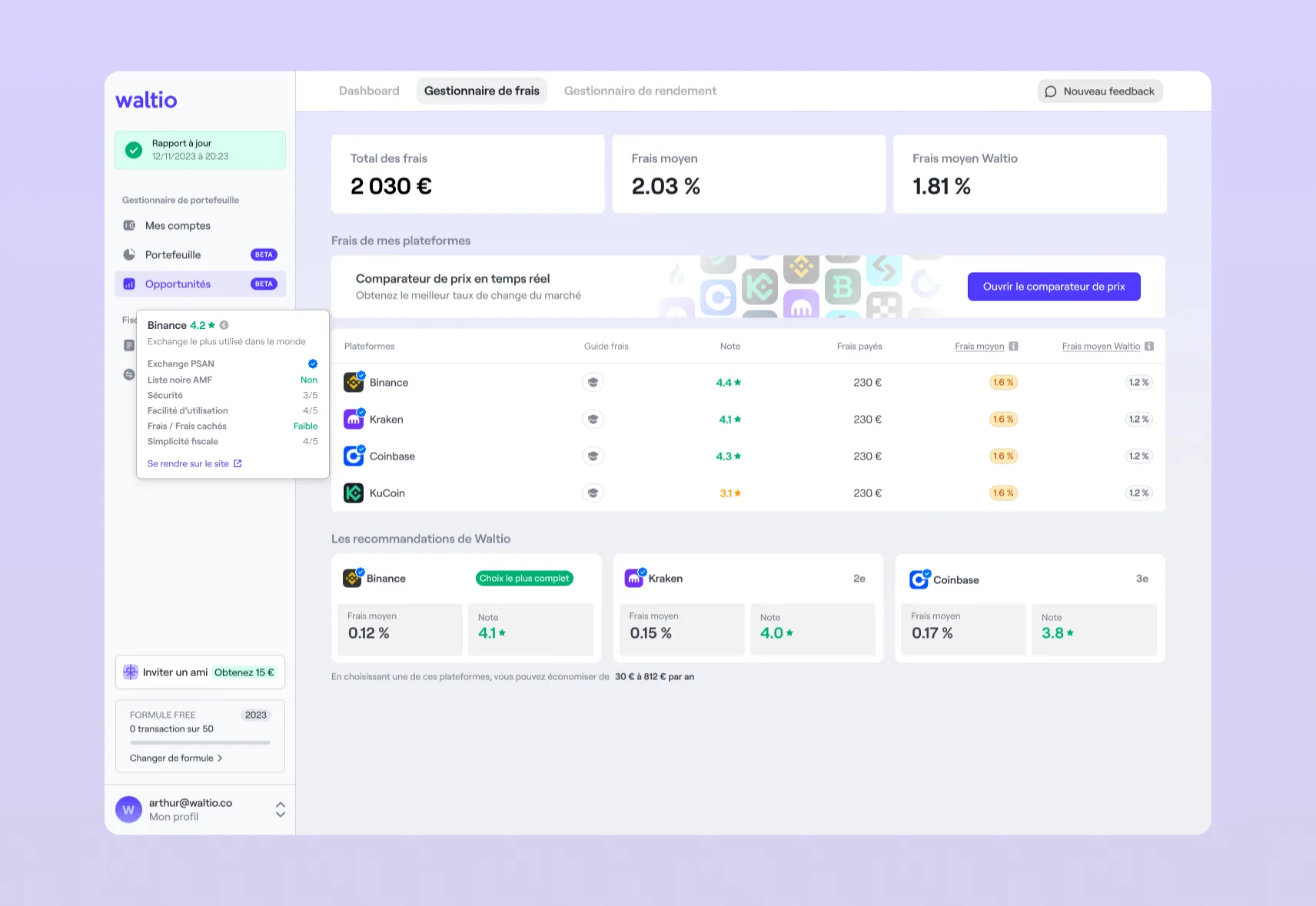Click Ouvrir le comparateur de prix button
This screenshot has height=906, width=1316.
[x=1053, y=287]
